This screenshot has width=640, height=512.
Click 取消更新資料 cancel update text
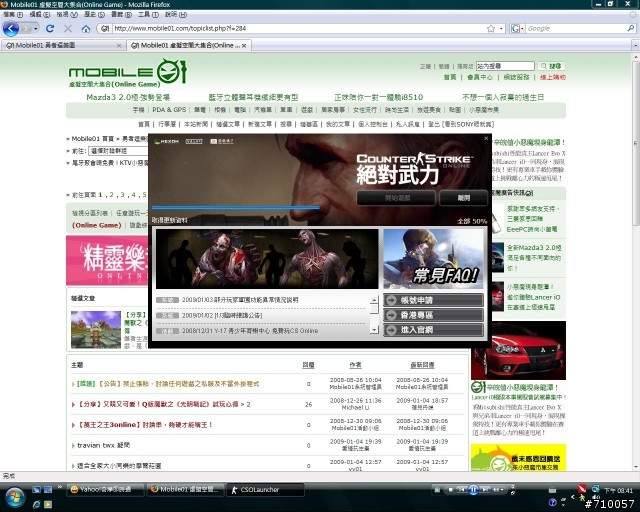(169, 220)
